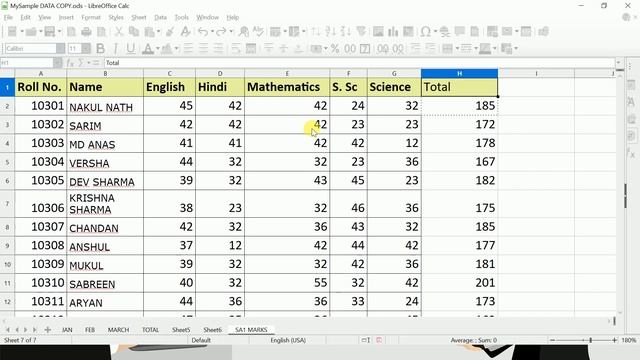Toggle Underline formatting
This screenshot has height=360, width=640.
pyautogui.click(x=131, y=49)
